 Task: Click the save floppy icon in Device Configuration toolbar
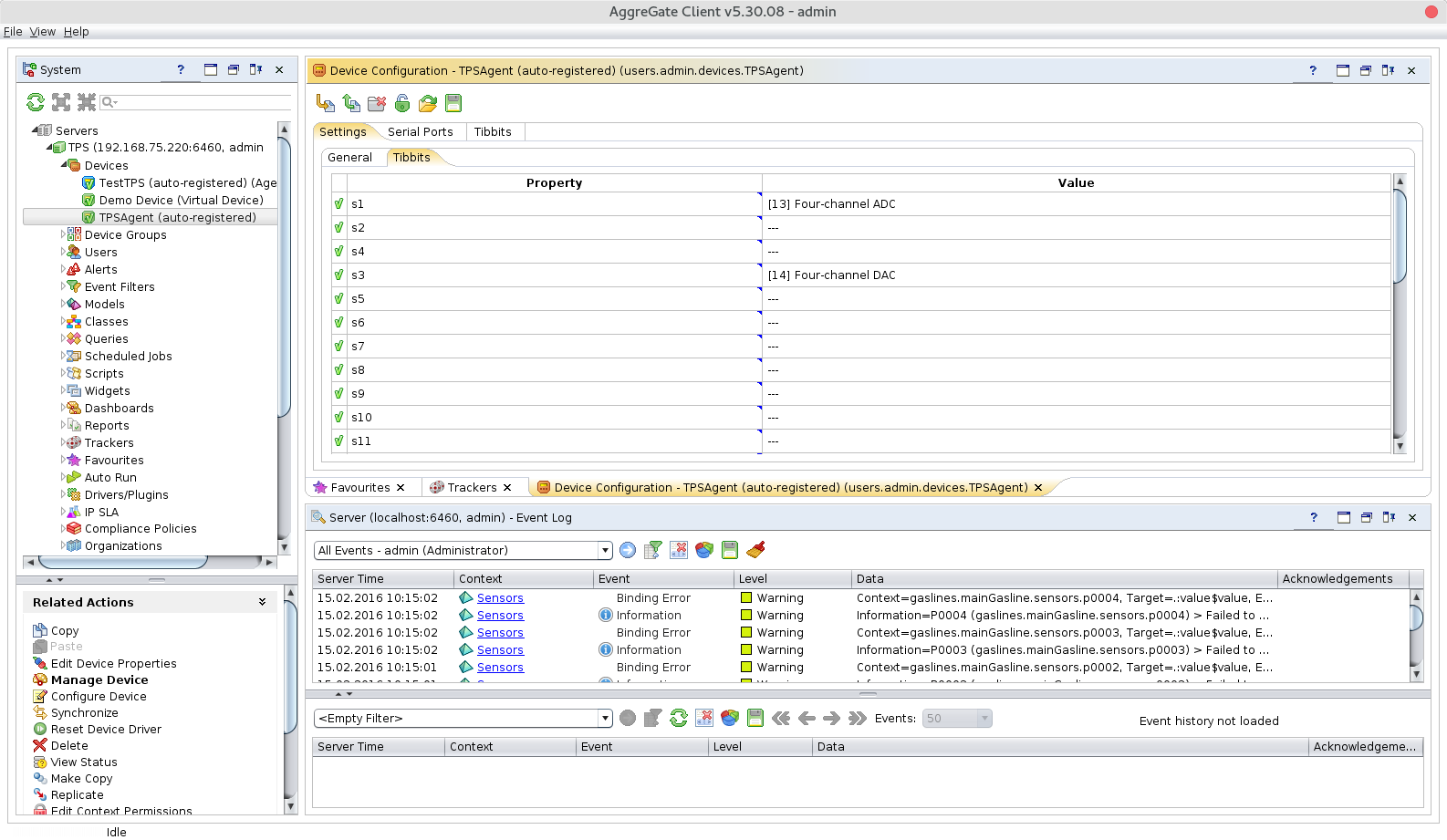[x=453, y=103]
